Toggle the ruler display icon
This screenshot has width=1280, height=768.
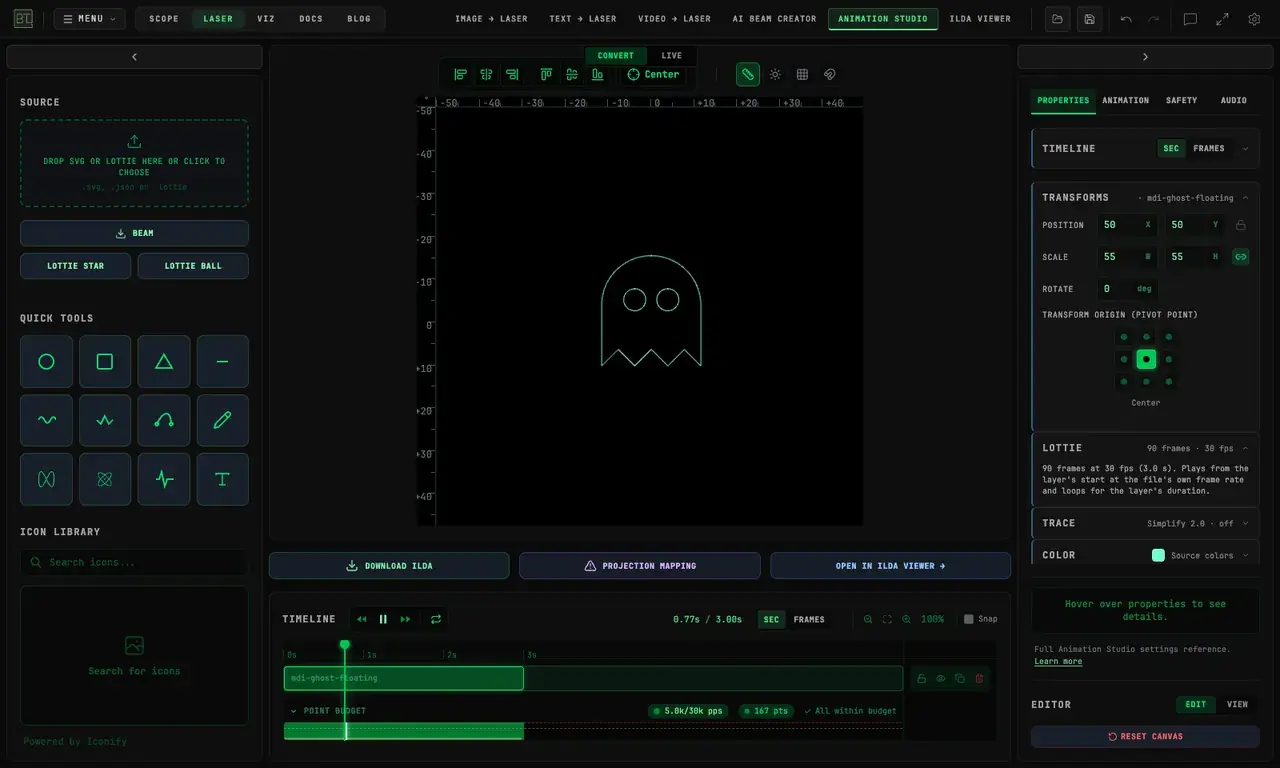(748, 74)
